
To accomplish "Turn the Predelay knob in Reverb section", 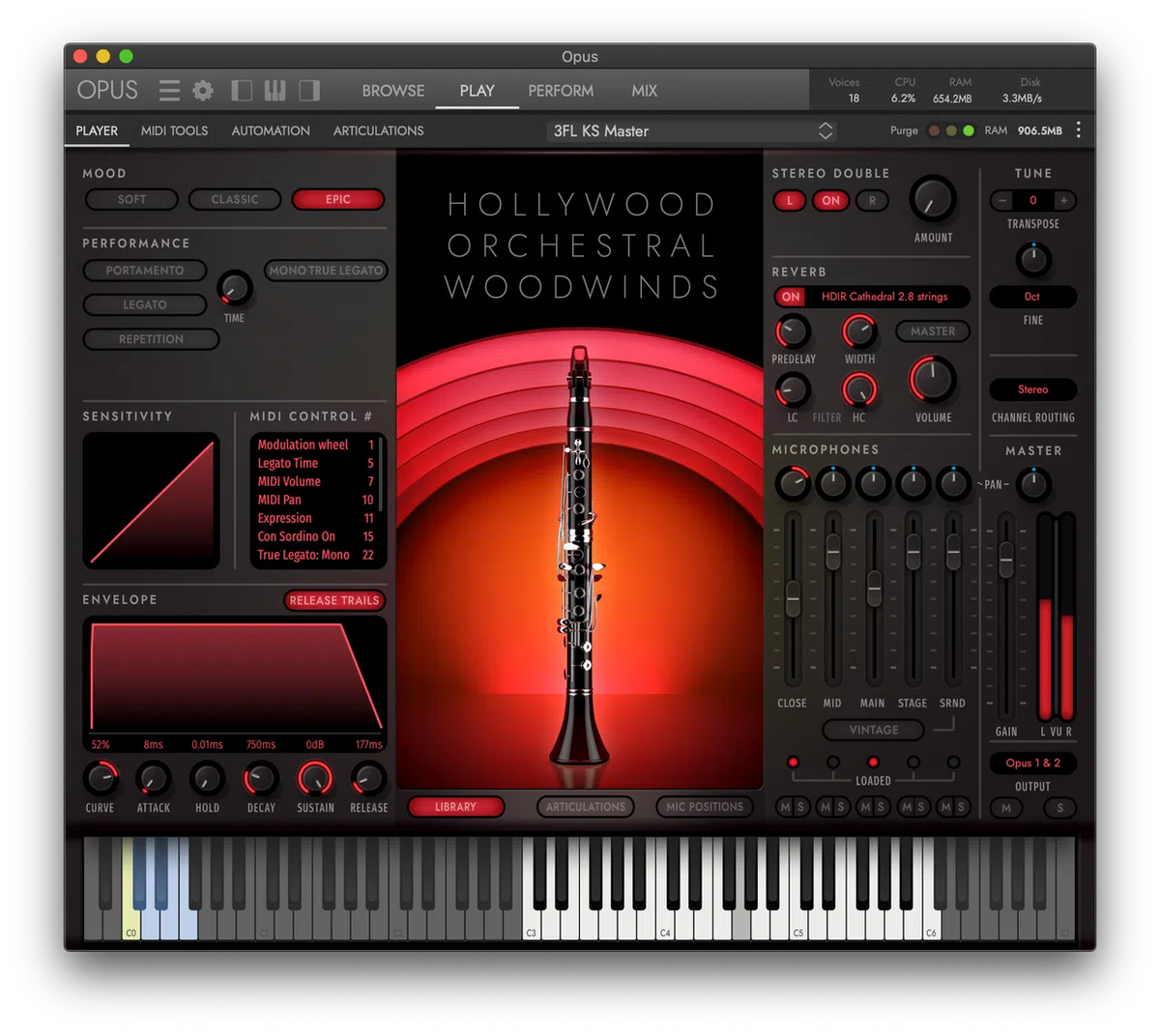I will [793, 333].
